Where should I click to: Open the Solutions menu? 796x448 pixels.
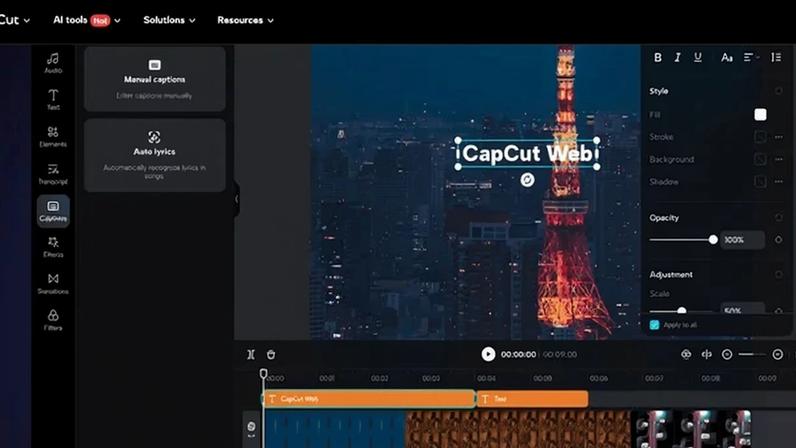[169, 20]
